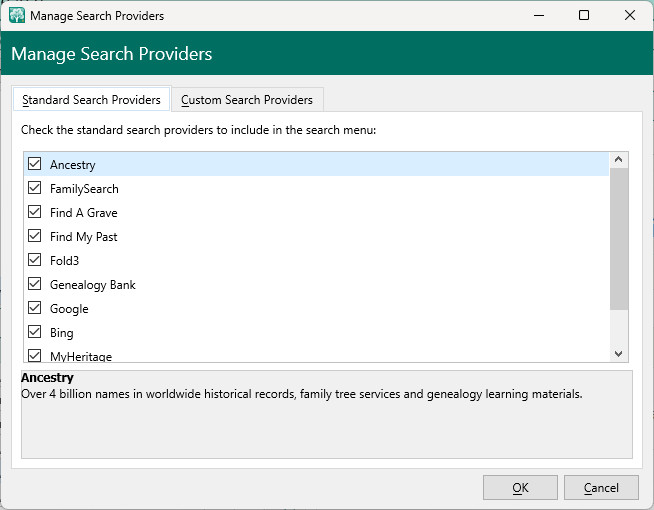The height and width of the screenshot is (510, 654).
Task: Minimize the Manage Search Providers window
Action: tap(538, 16)
